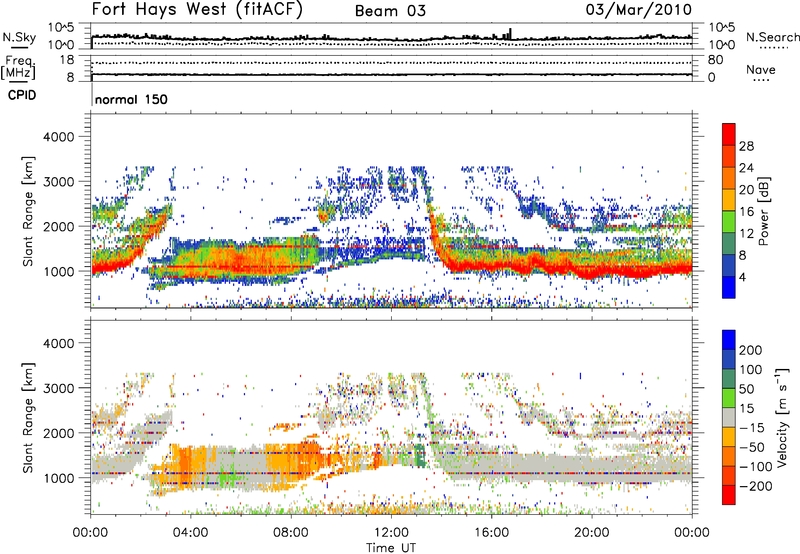
Task: Click the "08:00" time tick label
Action: tap(291, 533)
